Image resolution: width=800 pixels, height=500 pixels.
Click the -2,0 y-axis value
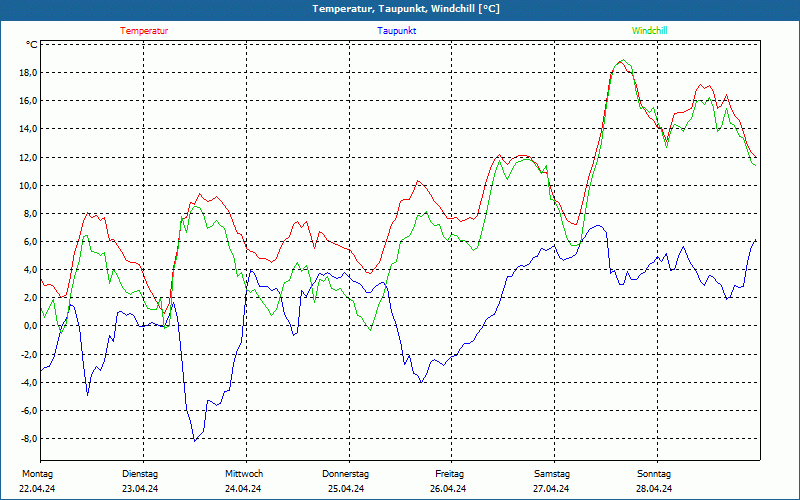[29, 354]
